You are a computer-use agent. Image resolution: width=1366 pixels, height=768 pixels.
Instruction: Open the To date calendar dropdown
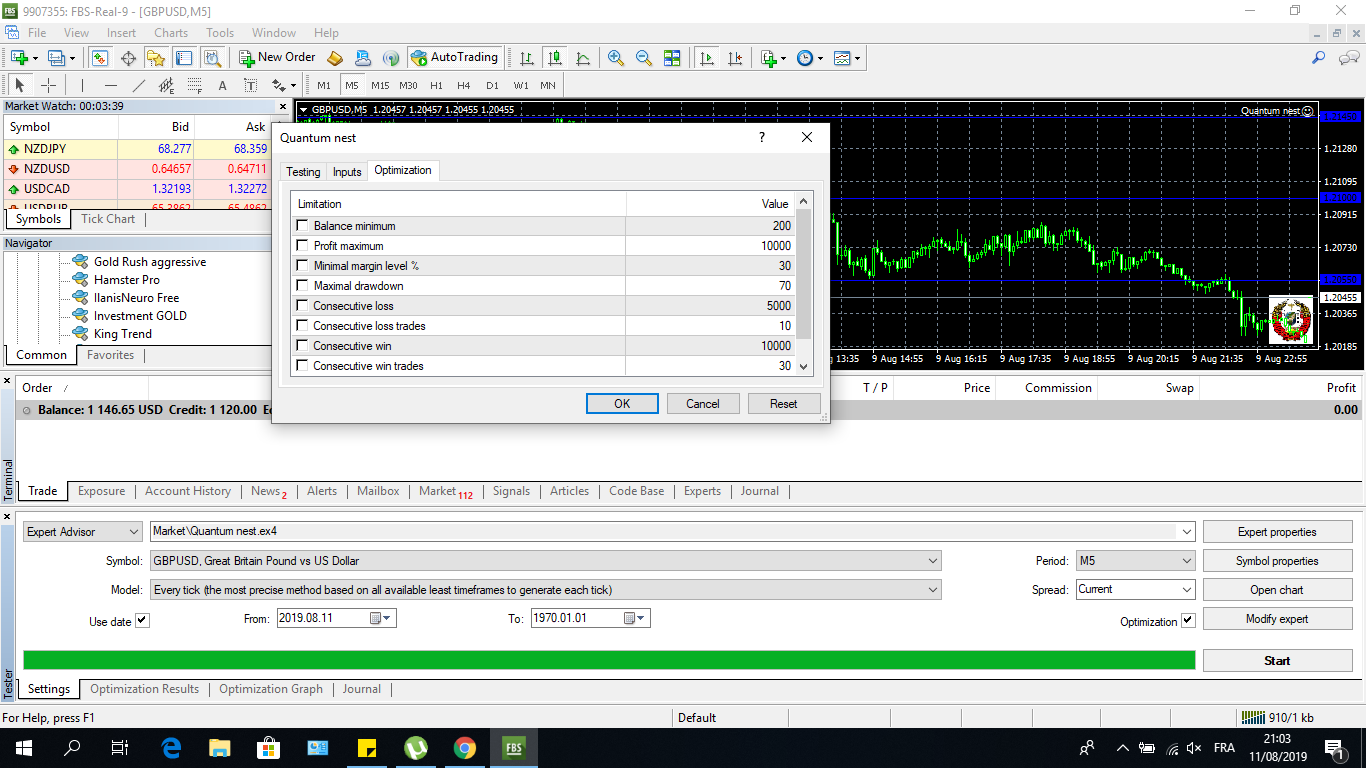point(635,618)
